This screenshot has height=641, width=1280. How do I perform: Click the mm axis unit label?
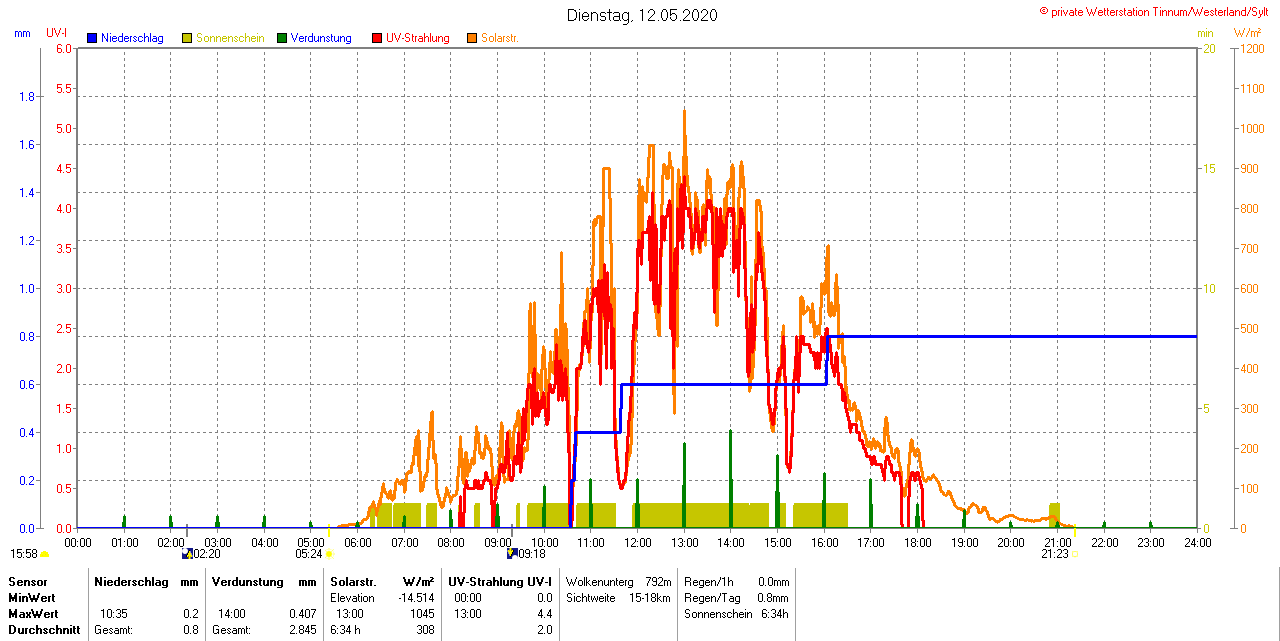[22, 33]
